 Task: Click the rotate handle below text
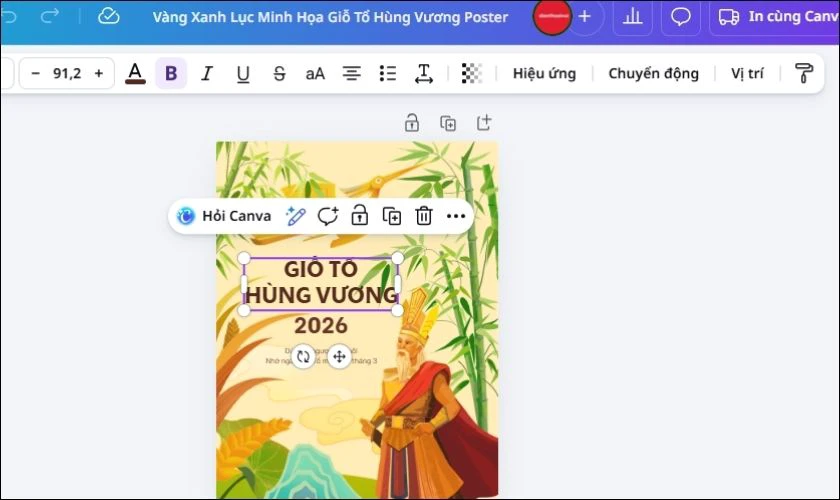[x=303, y=356]
